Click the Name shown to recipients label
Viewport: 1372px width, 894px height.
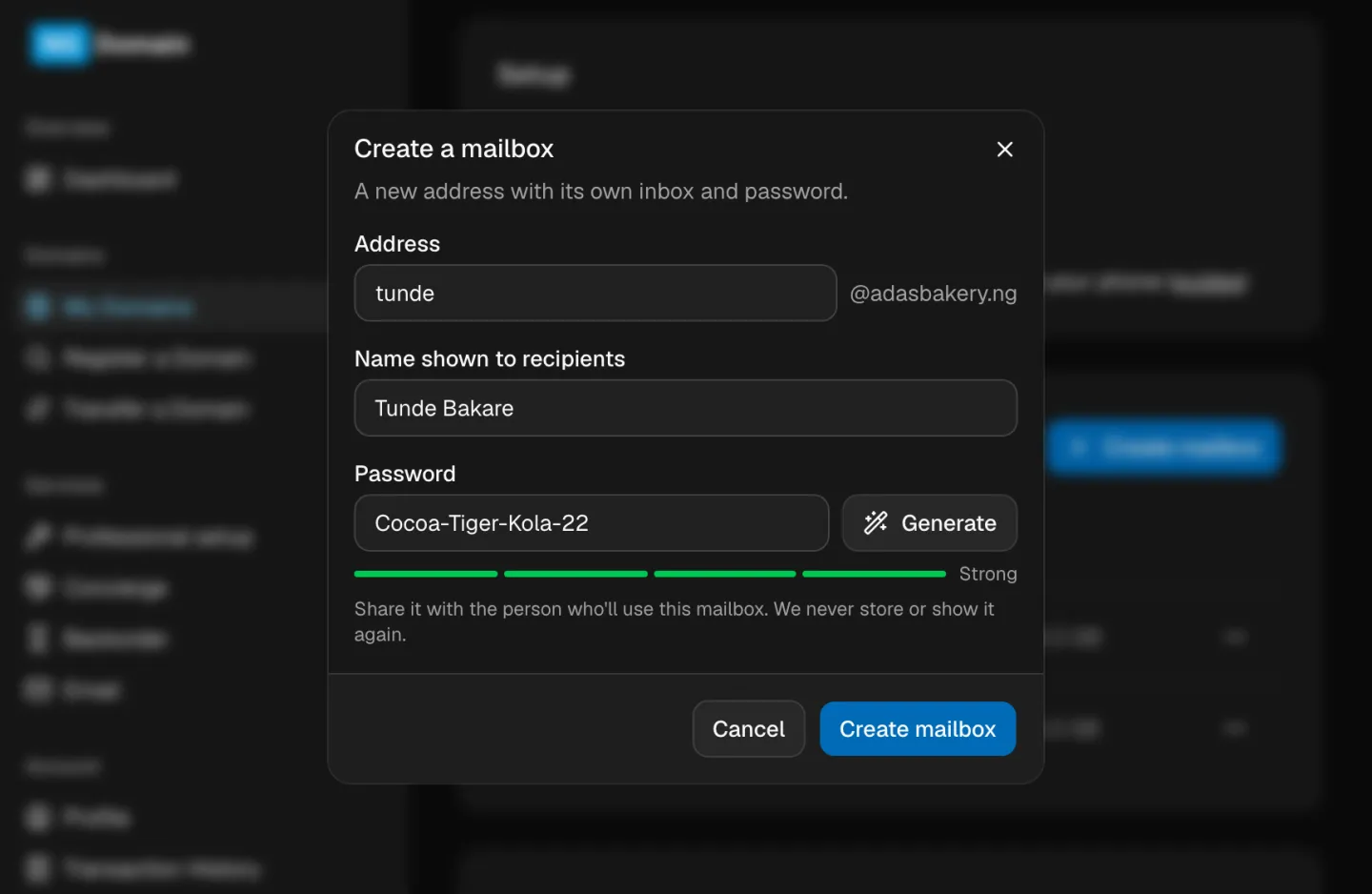point(490,359)
